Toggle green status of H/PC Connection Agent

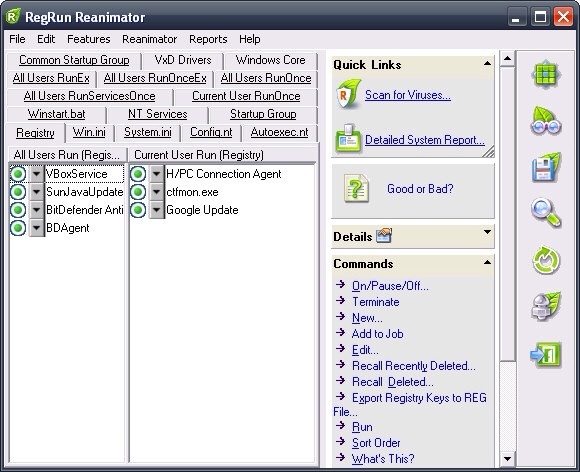[x=138, y=174]
